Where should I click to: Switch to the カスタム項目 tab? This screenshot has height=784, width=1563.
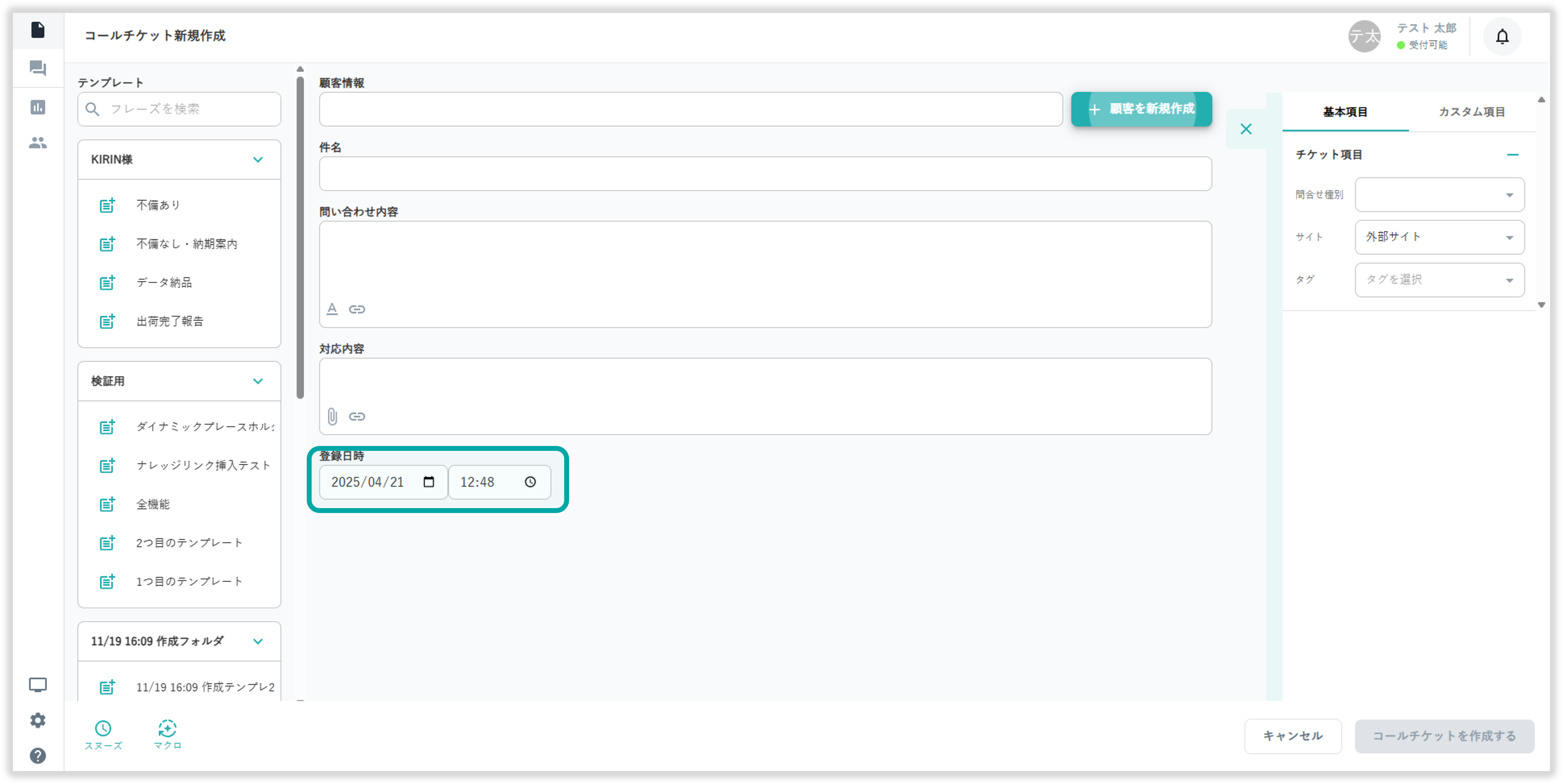pyautogui.click(x=1471, y=112)
